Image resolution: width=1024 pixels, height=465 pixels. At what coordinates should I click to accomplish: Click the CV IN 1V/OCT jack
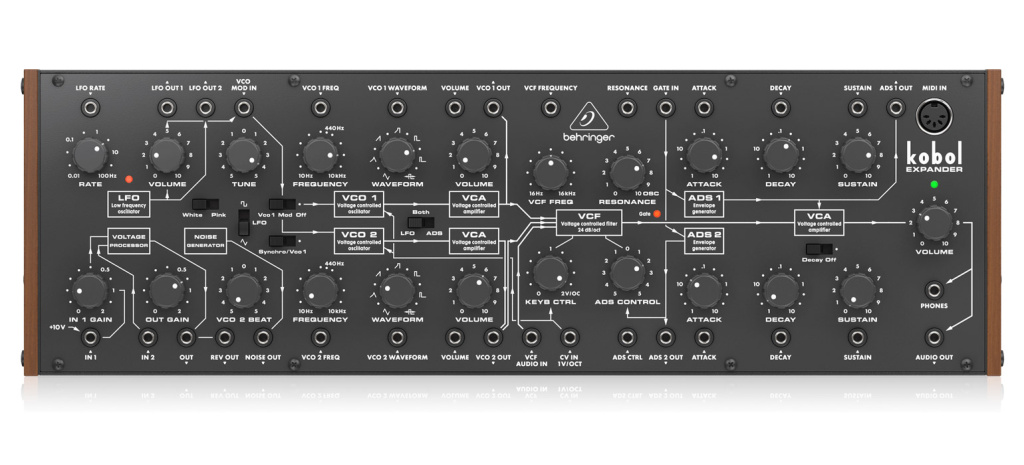(569, 337)
